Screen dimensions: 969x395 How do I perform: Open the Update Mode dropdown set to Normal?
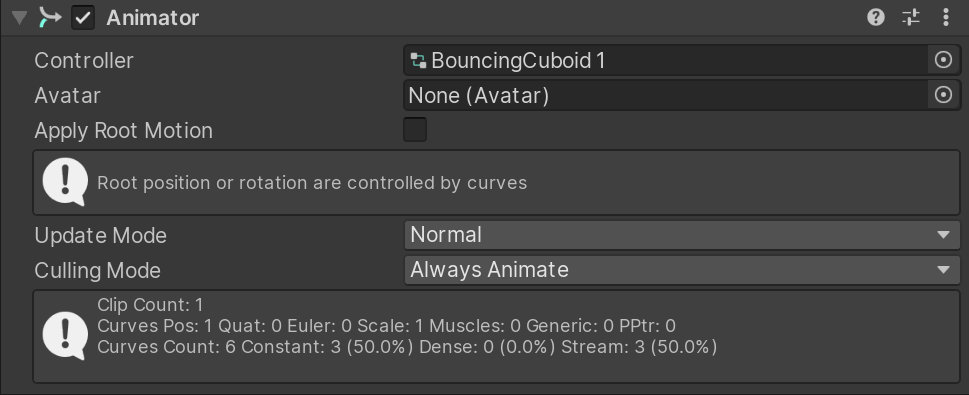coord(682,235)
